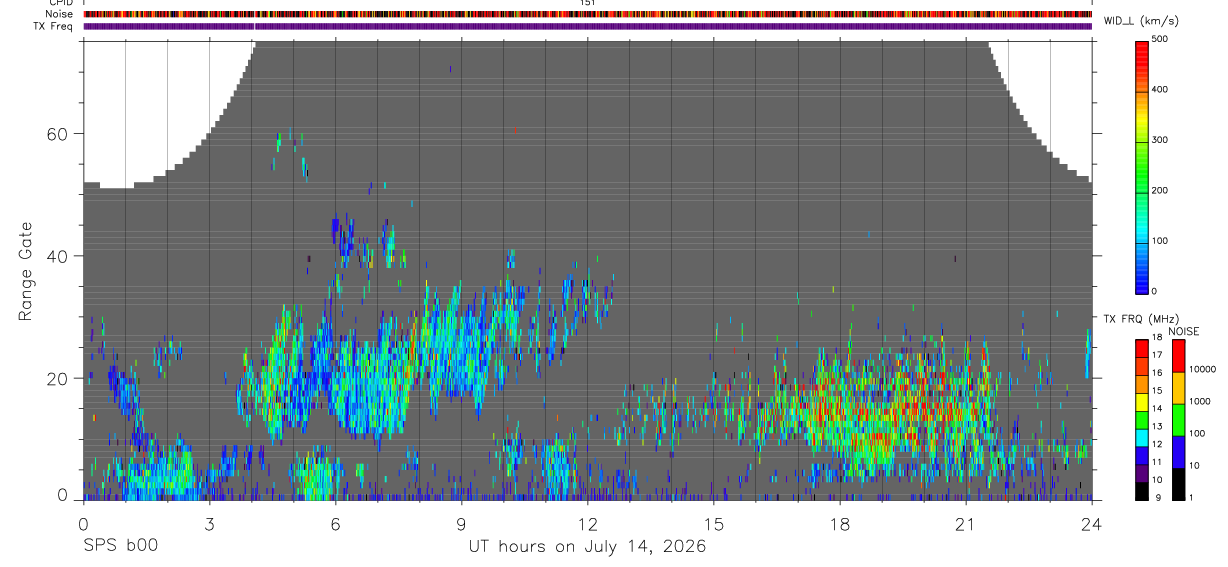
Task: Click the 'UT hours on July 14, 2026' label
Action: 587,546
